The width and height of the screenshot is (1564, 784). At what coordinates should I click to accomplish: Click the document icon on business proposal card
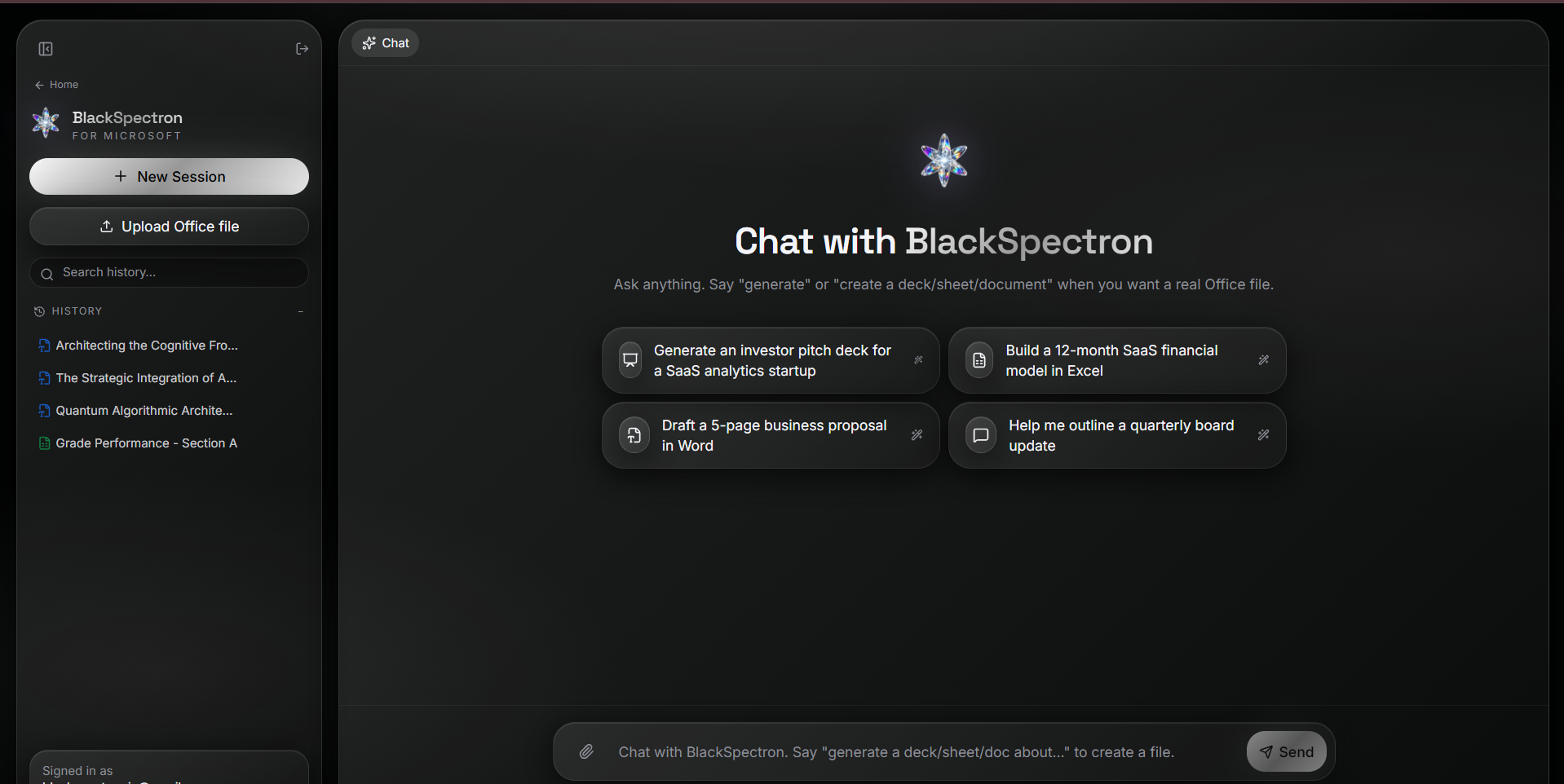click(x=634, y=435)
